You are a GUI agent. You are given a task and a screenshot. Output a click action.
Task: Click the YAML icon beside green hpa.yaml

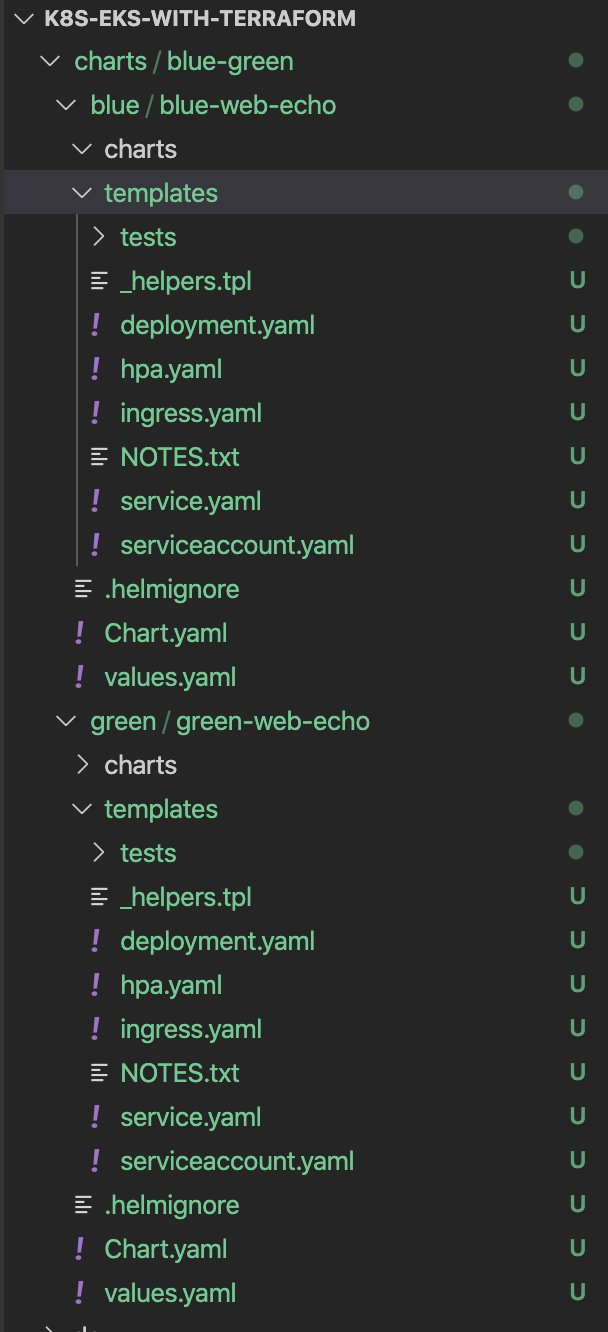point(96,985)
